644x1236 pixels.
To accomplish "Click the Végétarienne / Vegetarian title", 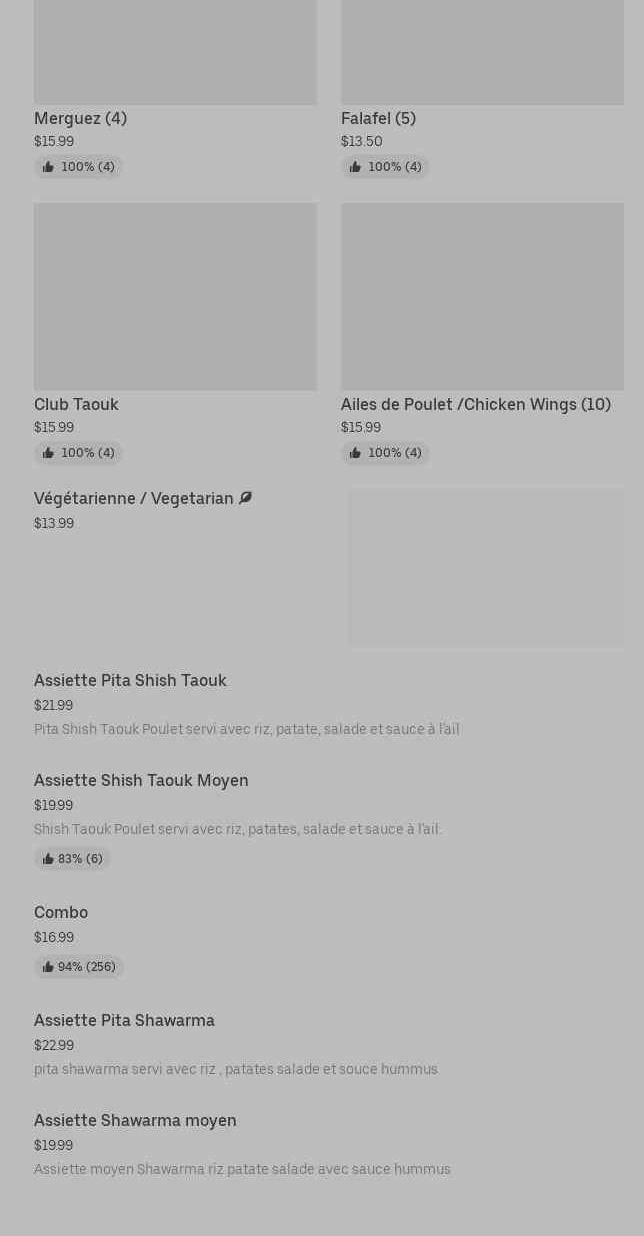I will [x=134, y=499].
